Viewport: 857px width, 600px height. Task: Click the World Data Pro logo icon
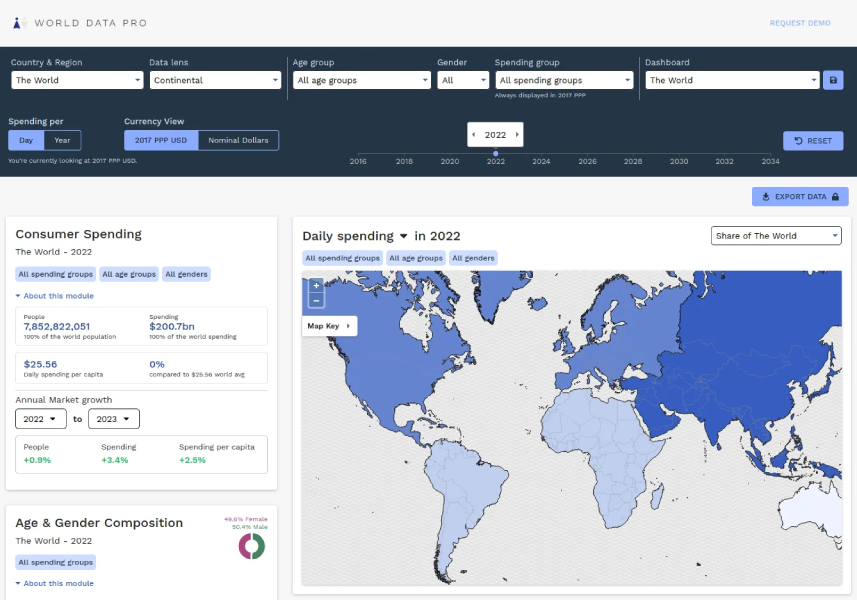[x=19, y=22]
